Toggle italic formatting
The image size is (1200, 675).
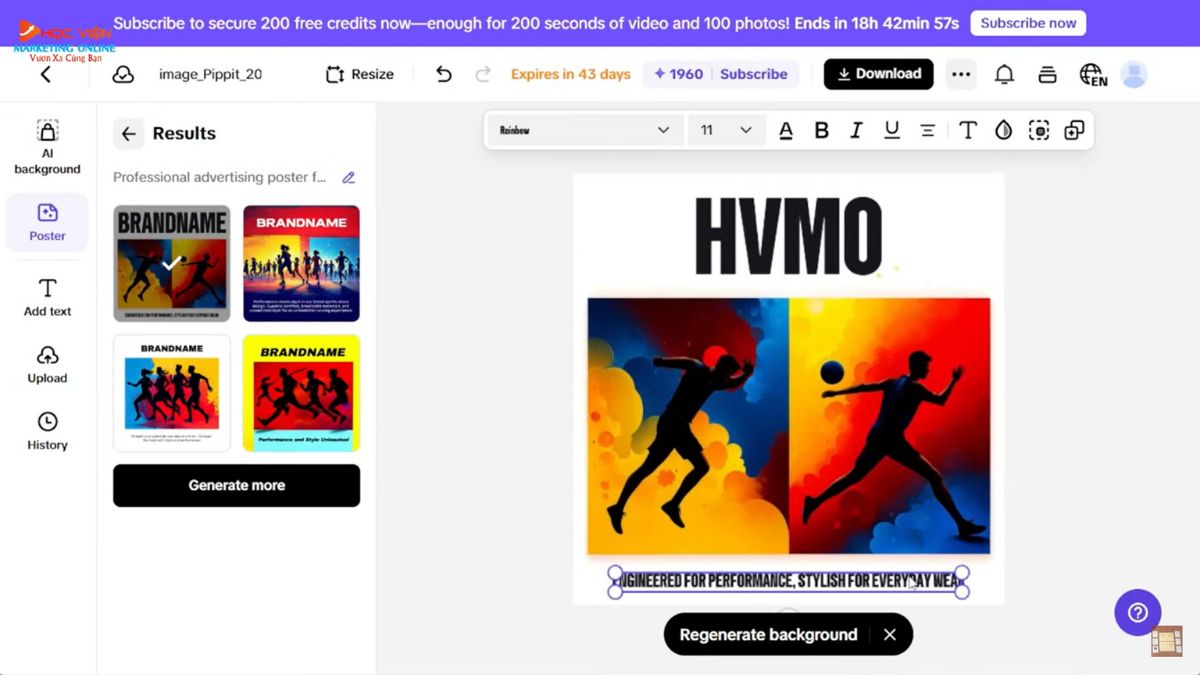click(x=856, y=130)
